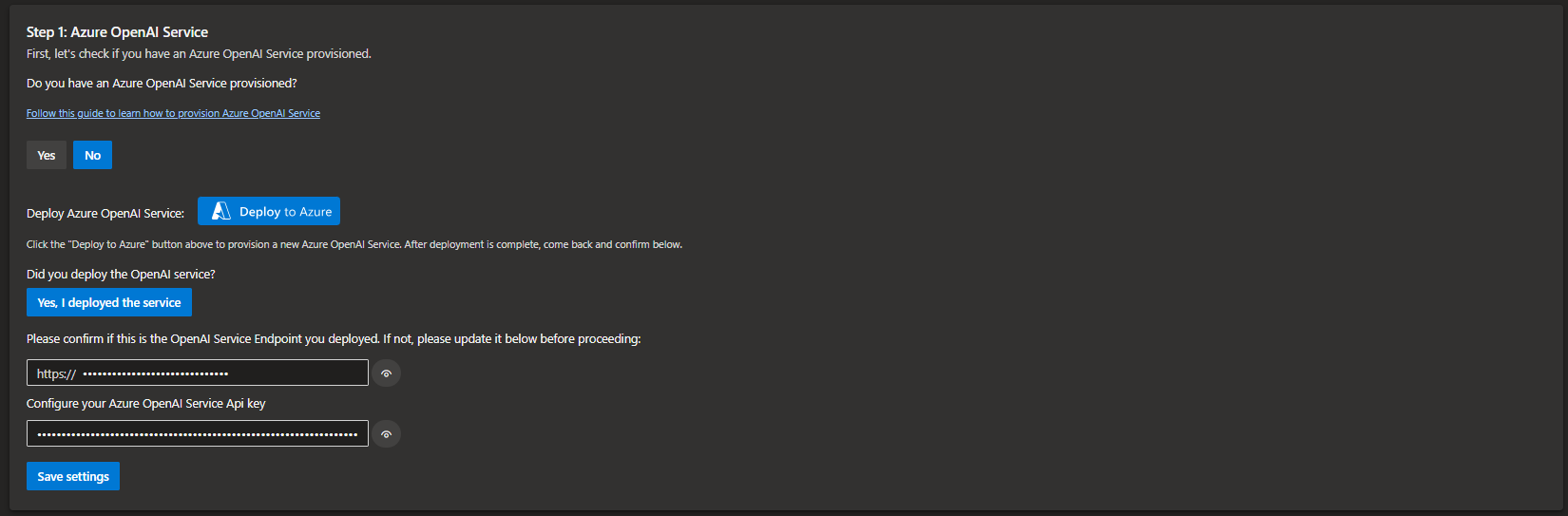Click the Azure logo on the Deploy button

pyautogui.click(x=221, y=211)
